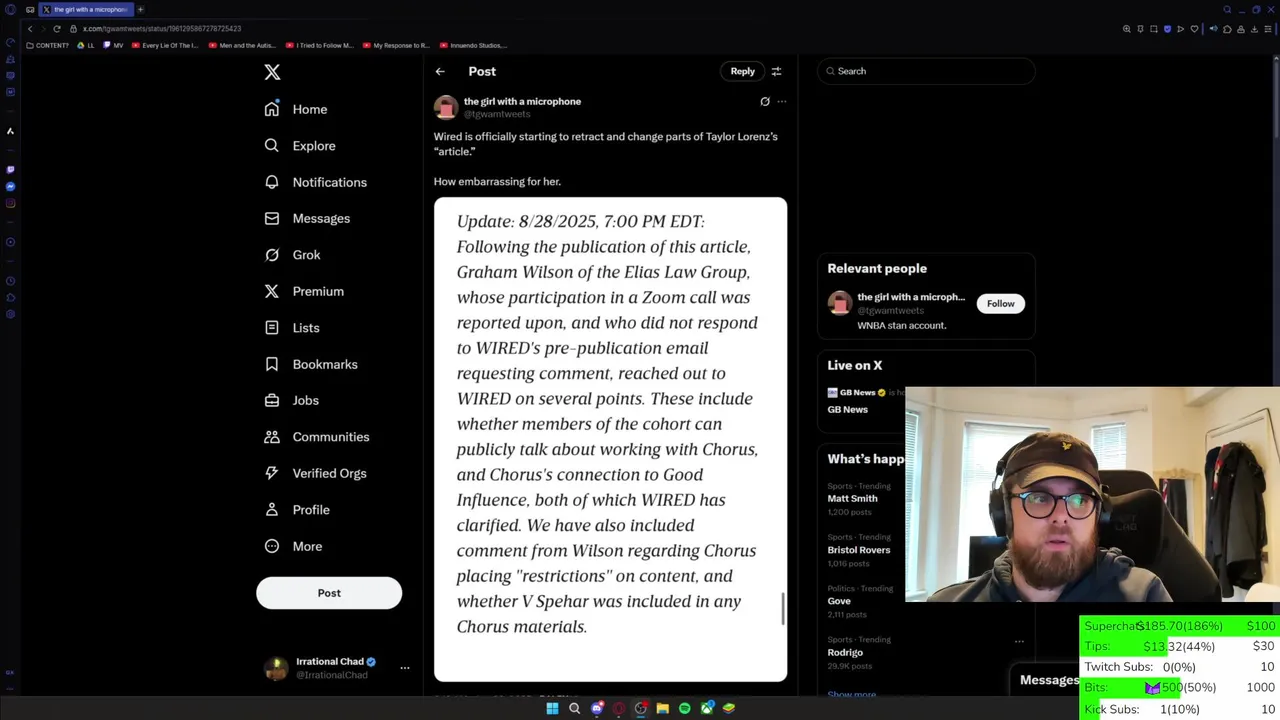The height and width of the screenshot is (720, 1280).
Task: Open the girl with a microphone author name
Action: (x=522, y=101)
